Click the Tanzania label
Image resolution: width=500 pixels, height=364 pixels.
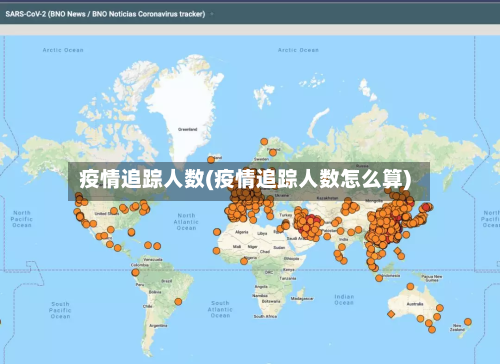288,278
